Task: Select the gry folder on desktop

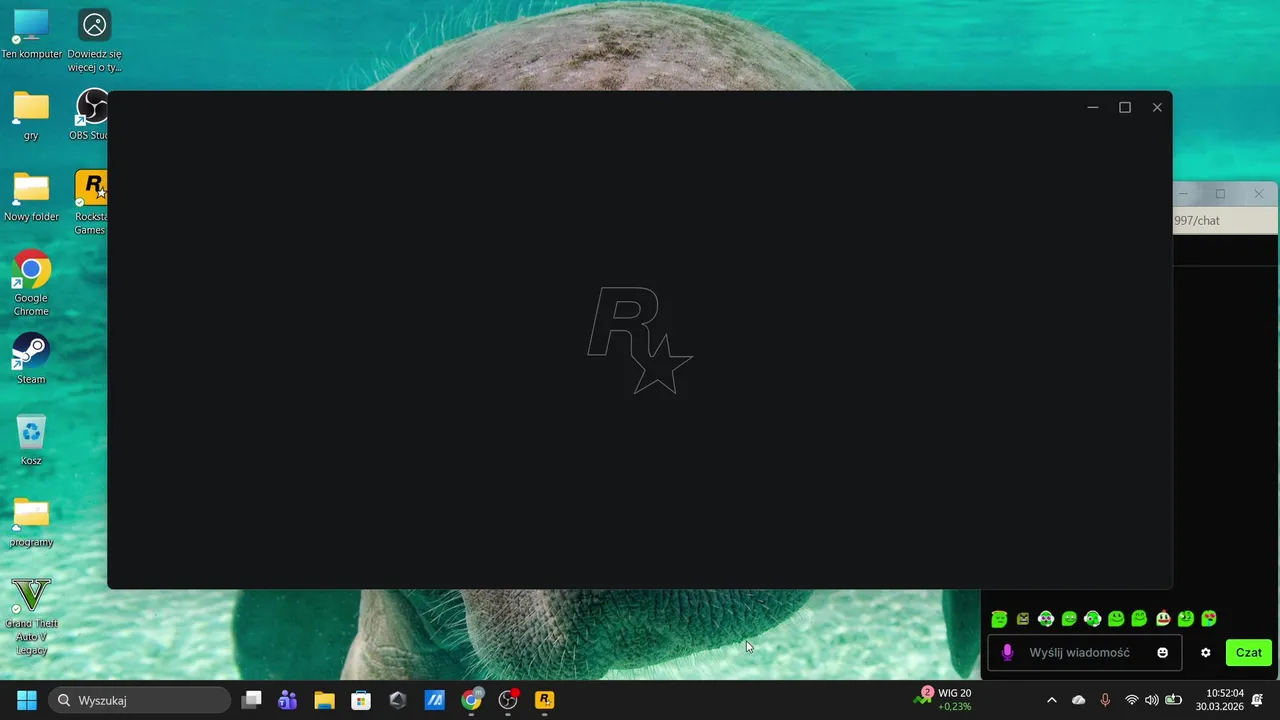Action: tap(31, 115)
